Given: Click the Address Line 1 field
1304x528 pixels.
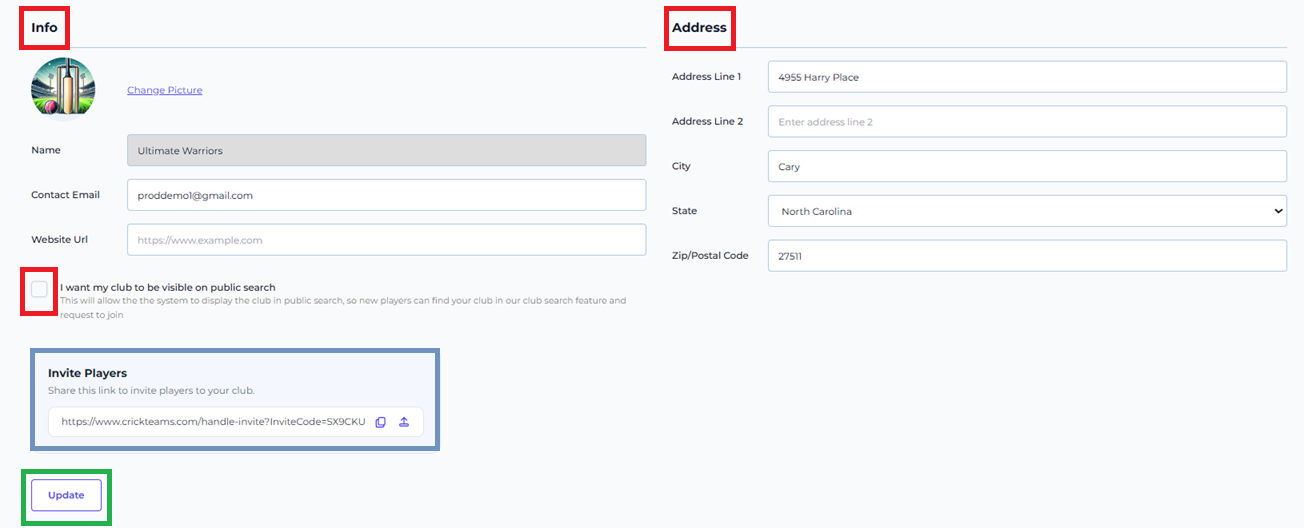Looking at the screenshot, I should (x=1027, y=77).
